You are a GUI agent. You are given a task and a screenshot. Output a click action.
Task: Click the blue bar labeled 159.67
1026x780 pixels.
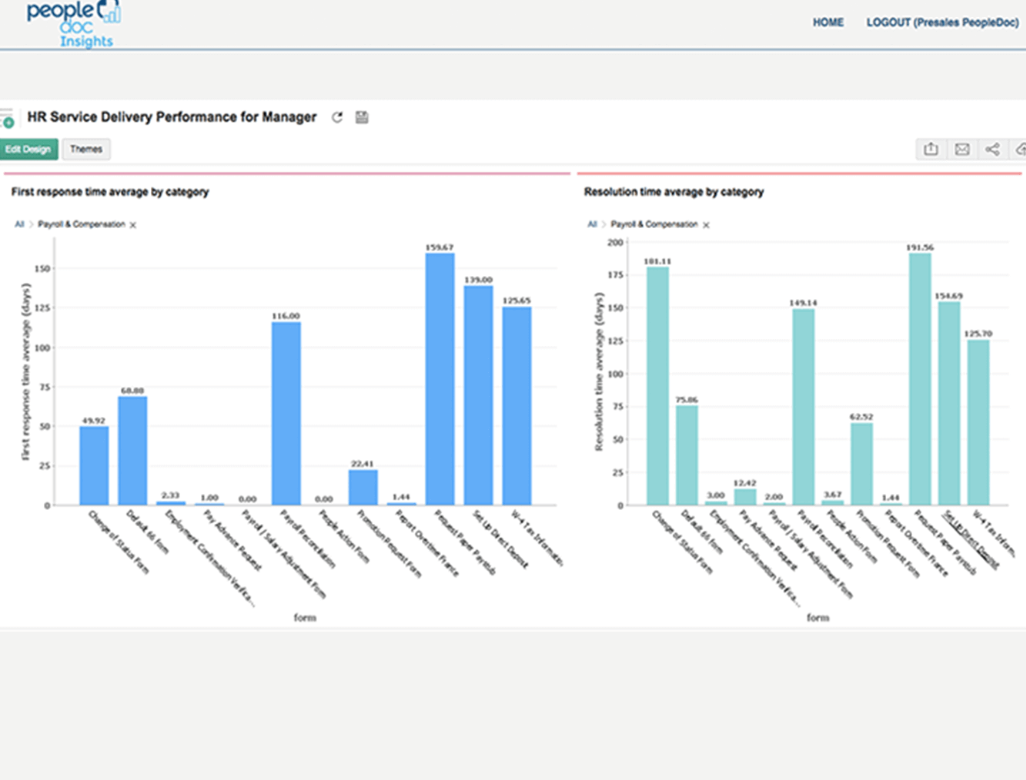pos(440,379)
